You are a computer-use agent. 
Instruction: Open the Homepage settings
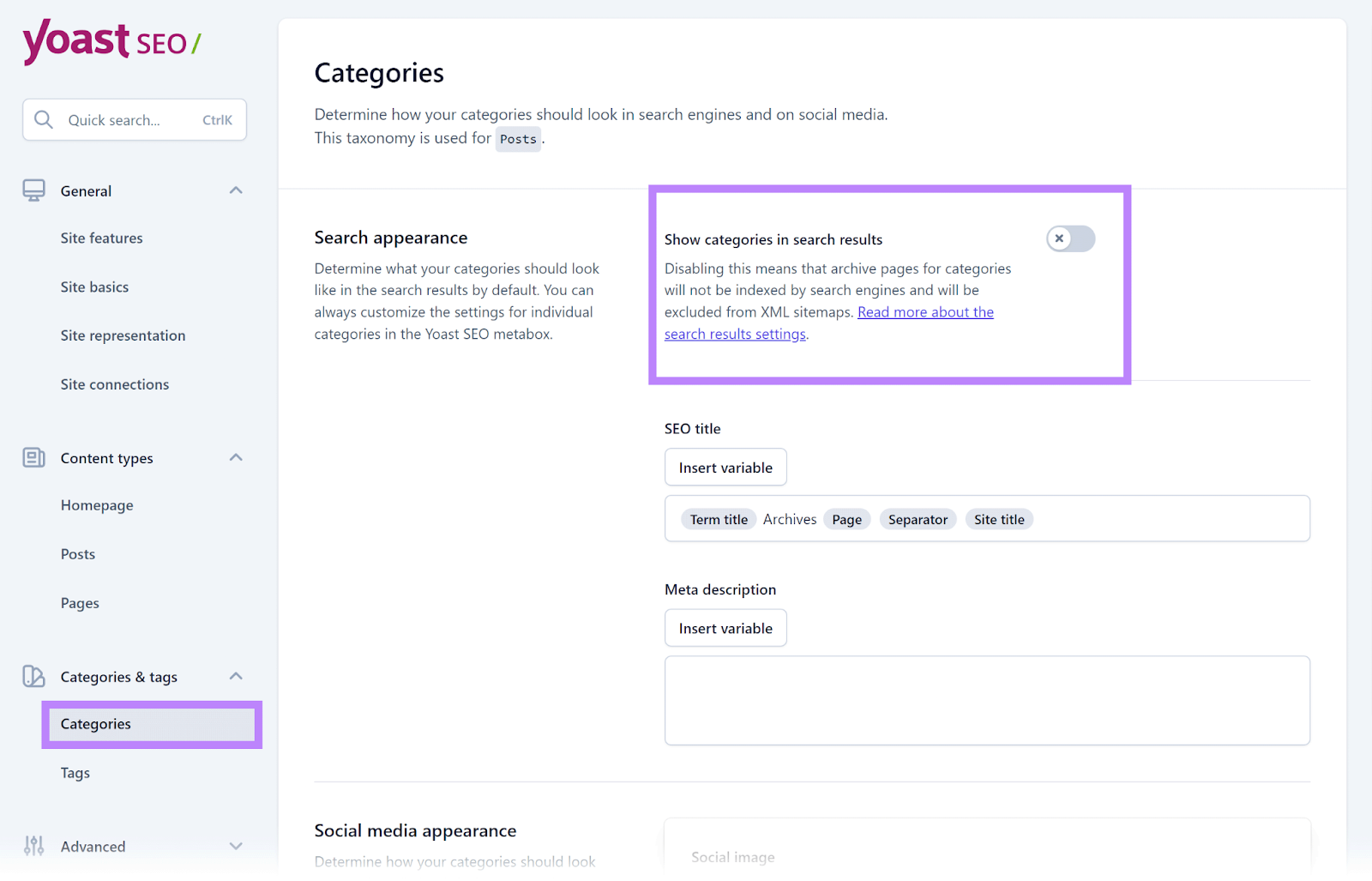[96, 504]
